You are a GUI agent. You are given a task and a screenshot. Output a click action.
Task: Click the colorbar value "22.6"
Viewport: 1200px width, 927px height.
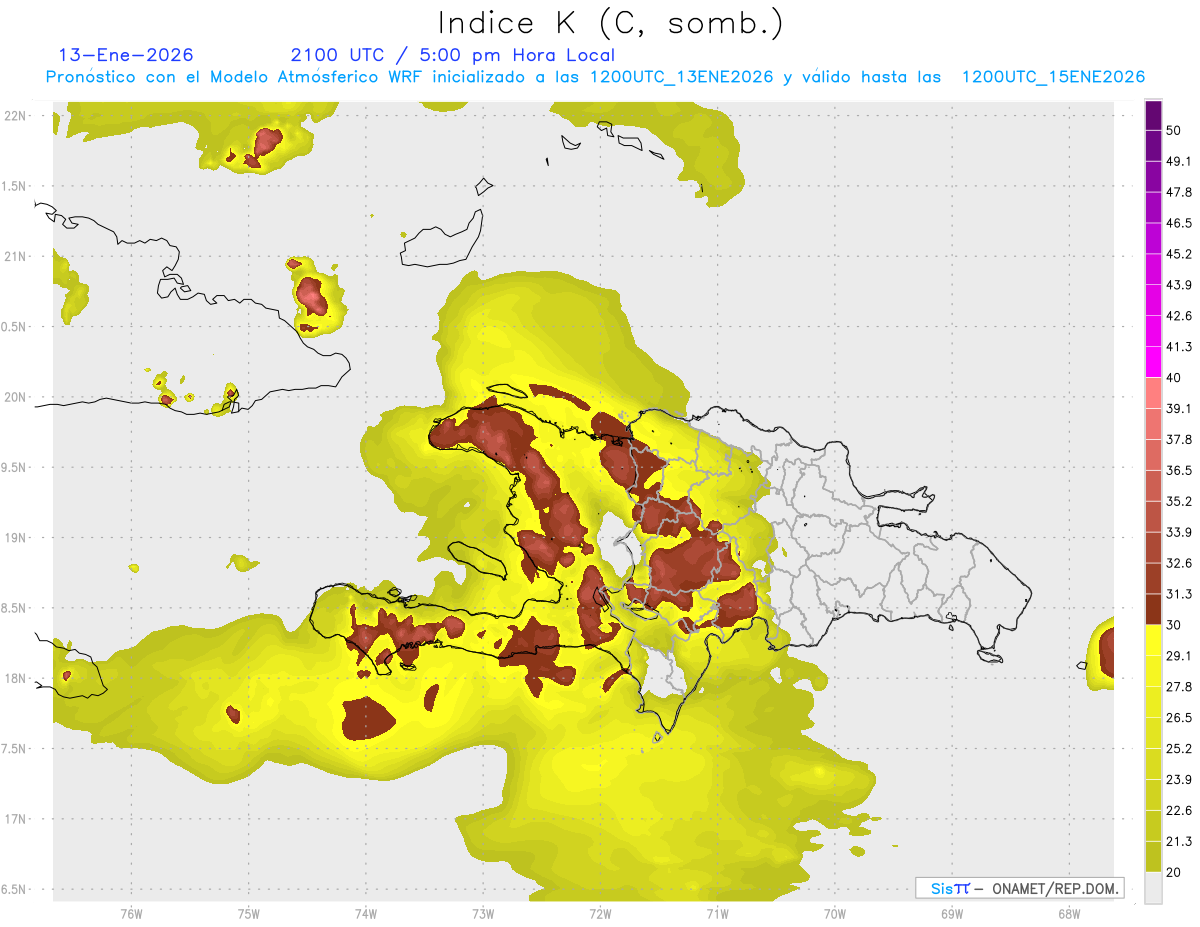[x=1179, y=811]
